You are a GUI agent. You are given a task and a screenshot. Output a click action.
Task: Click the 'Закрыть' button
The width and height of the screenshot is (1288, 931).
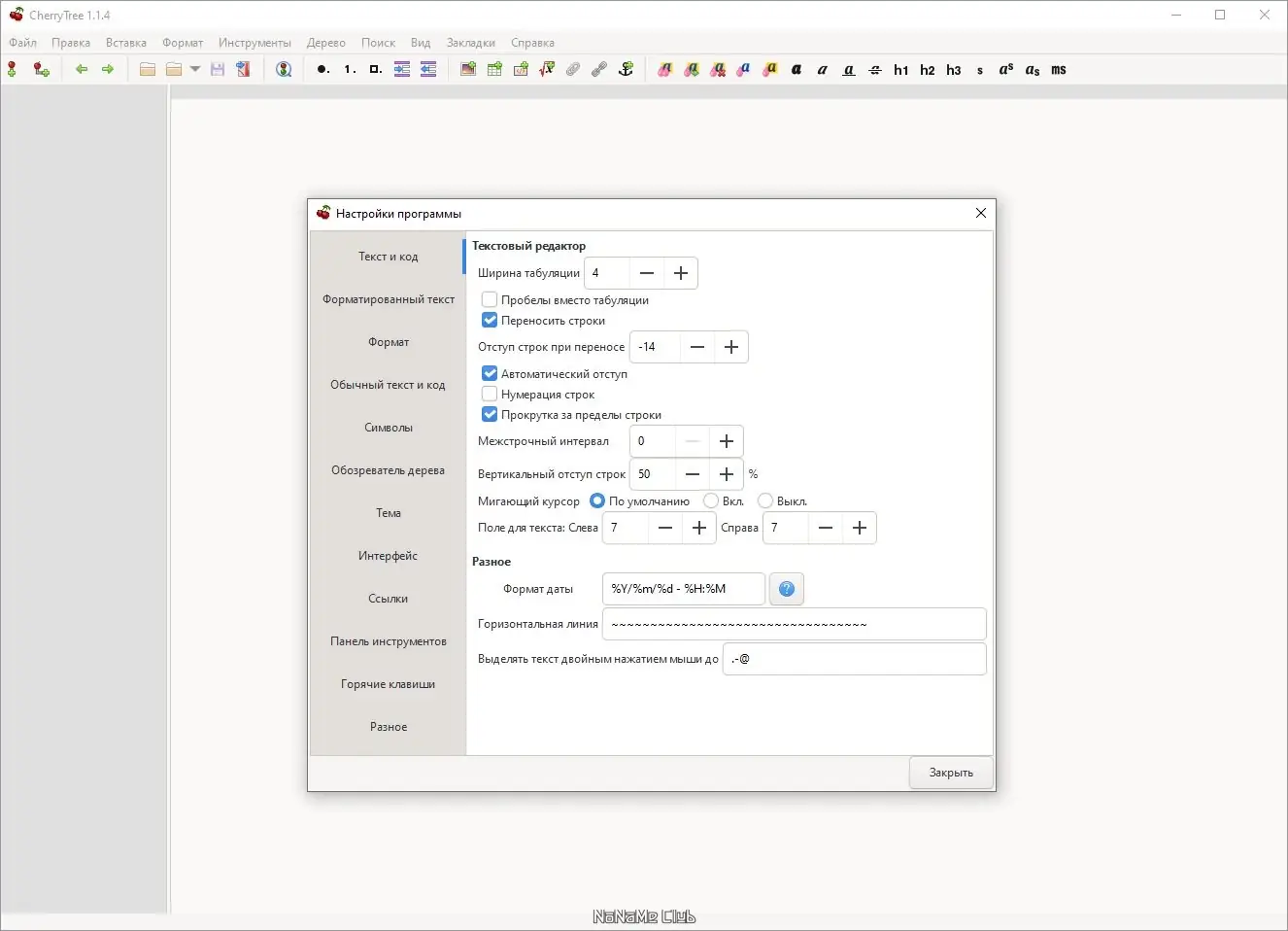click(x=951, y=773)
